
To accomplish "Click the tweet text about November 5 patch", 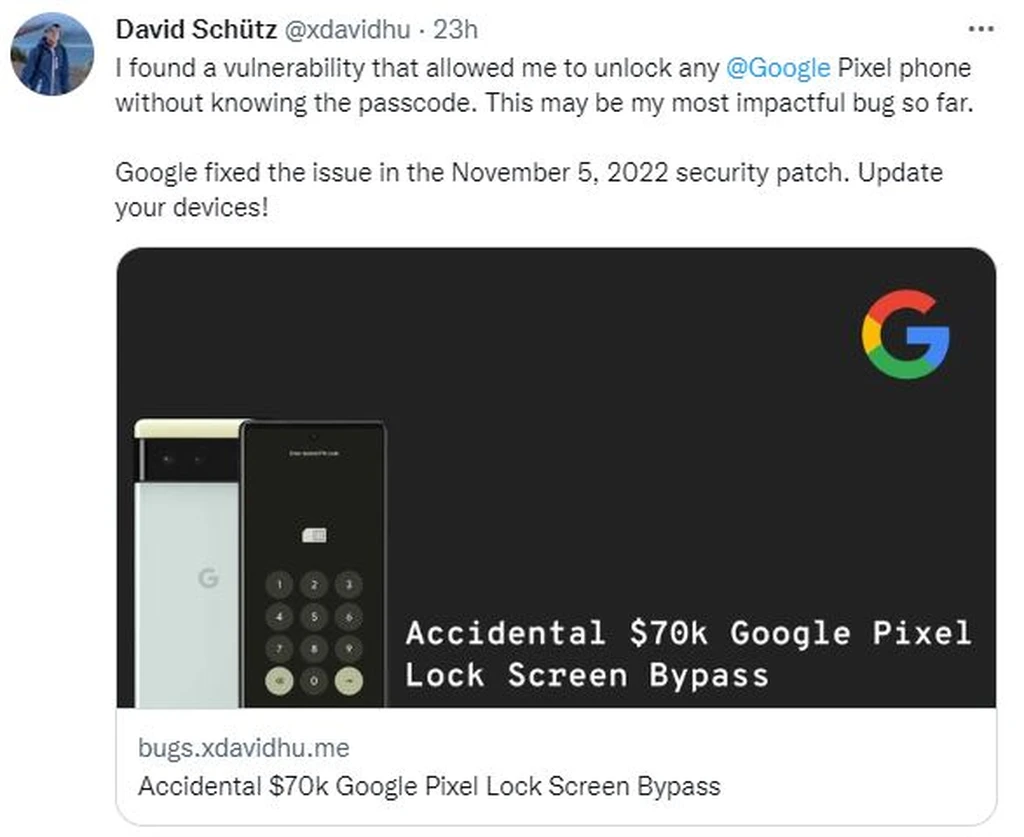I will [529, 190].
